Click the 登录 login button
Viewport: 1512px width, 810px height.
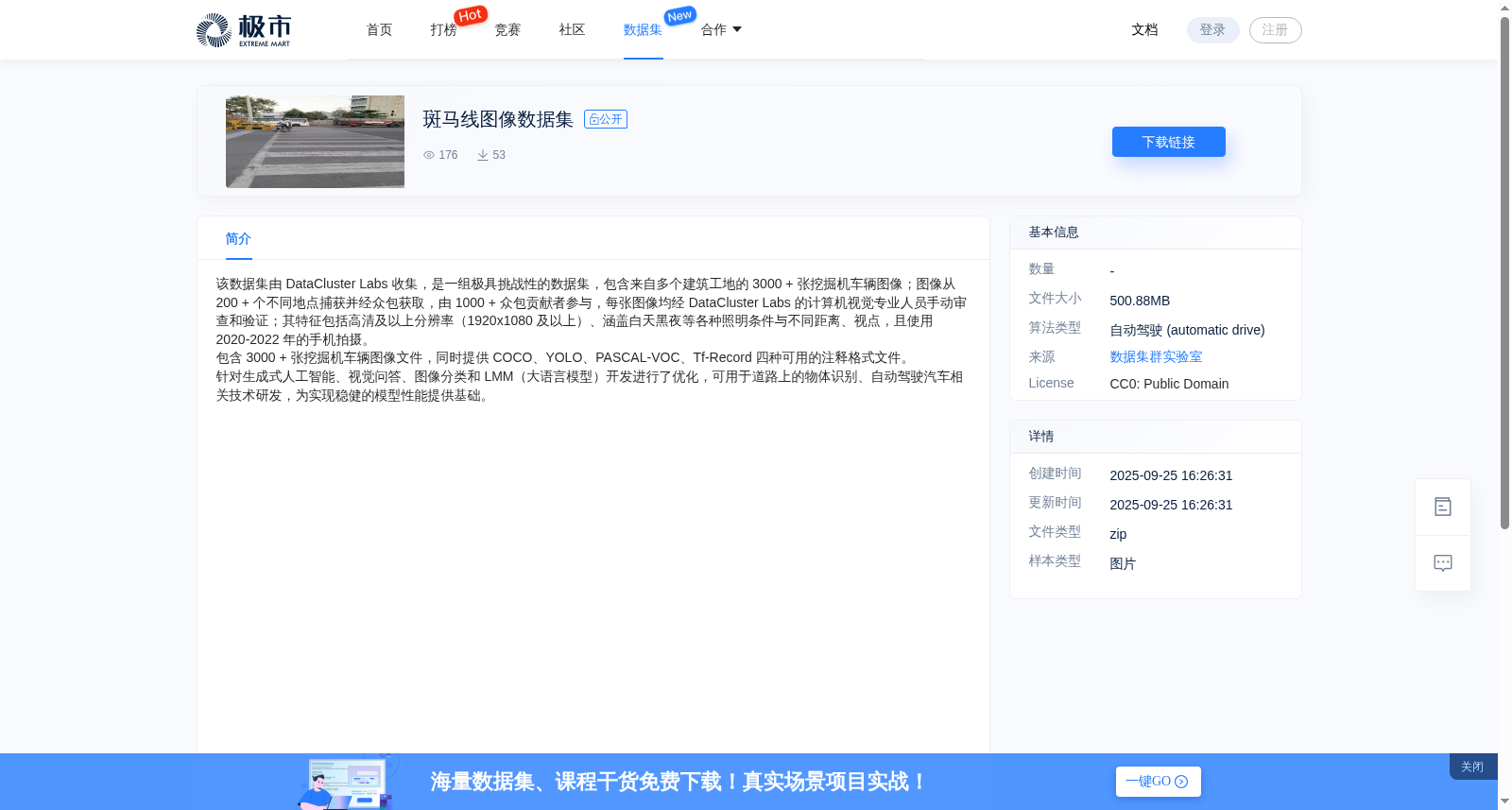pyautogui.click(x=1212, y=30)
